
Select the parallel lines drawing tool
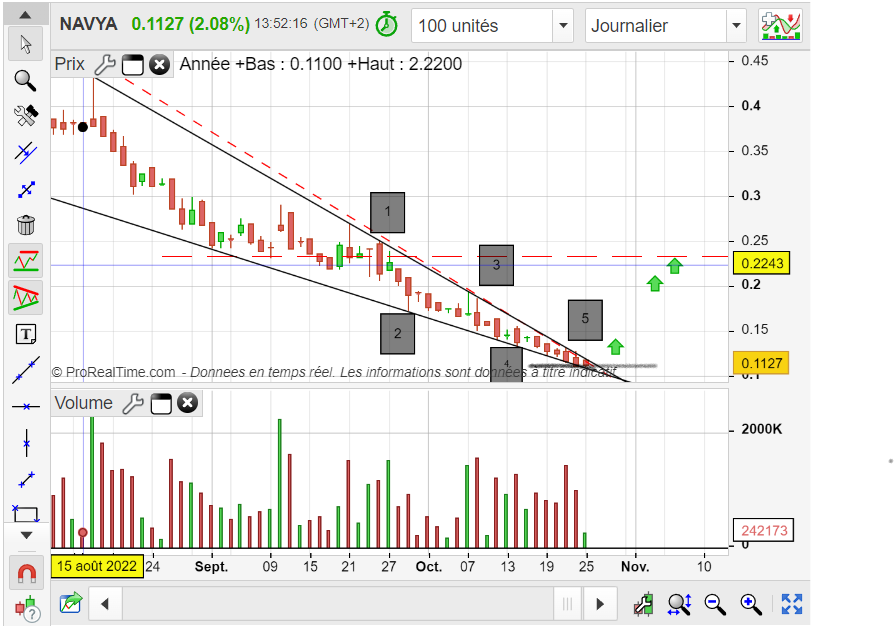tap(26, 152)
